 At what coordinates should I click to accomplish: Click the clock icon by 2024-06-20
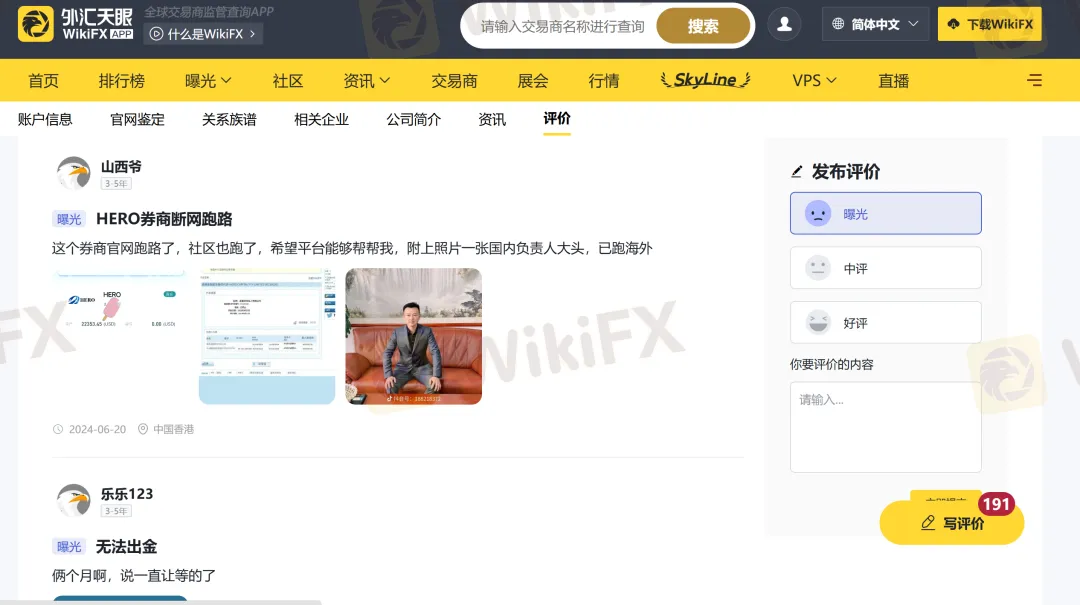(x=58, y=429)
